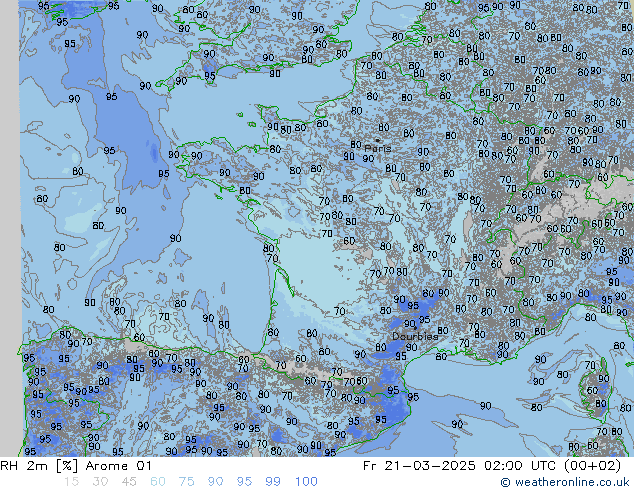634x490 pixels.
Task: Click the Dourbies location label
Action: (415, 336)
